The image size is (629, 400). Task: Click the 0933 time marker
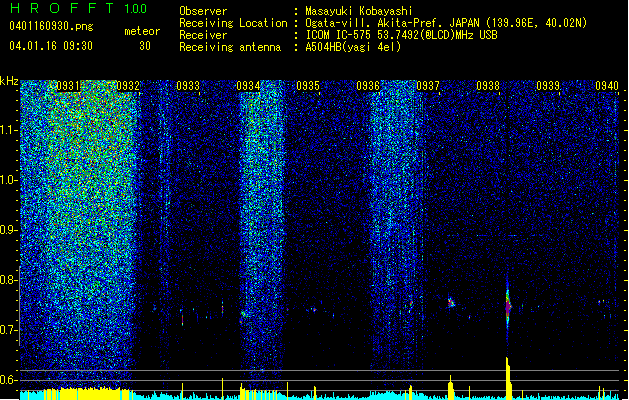point(188,86)
